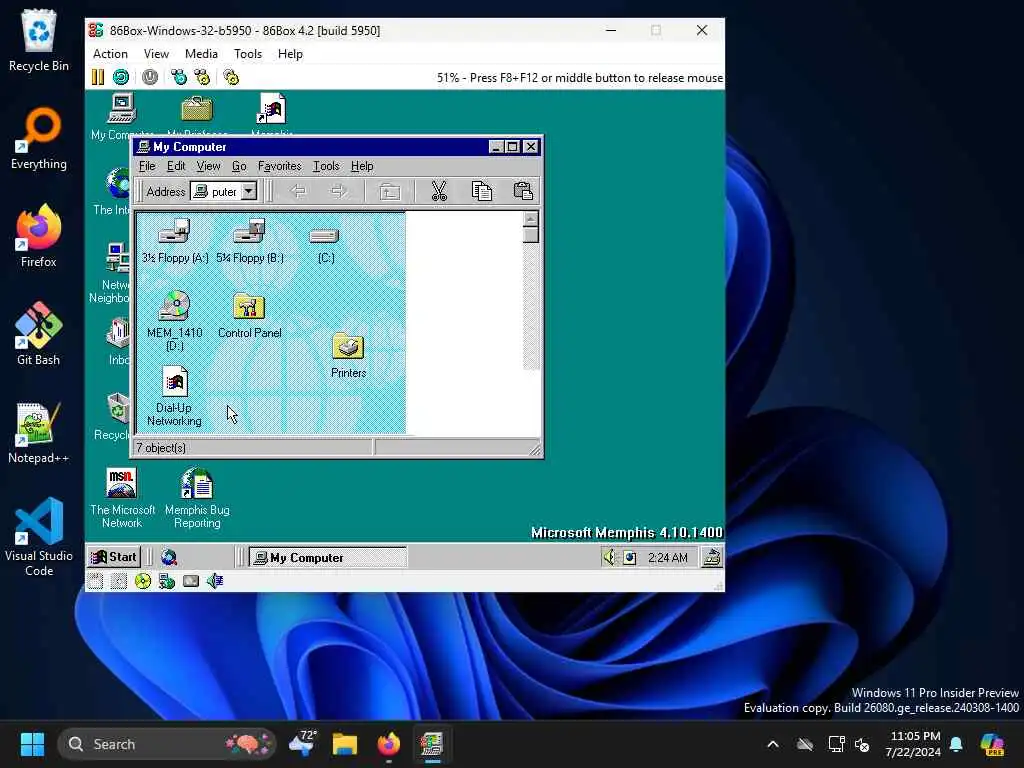Click Windows Search box

coord(167,744)
